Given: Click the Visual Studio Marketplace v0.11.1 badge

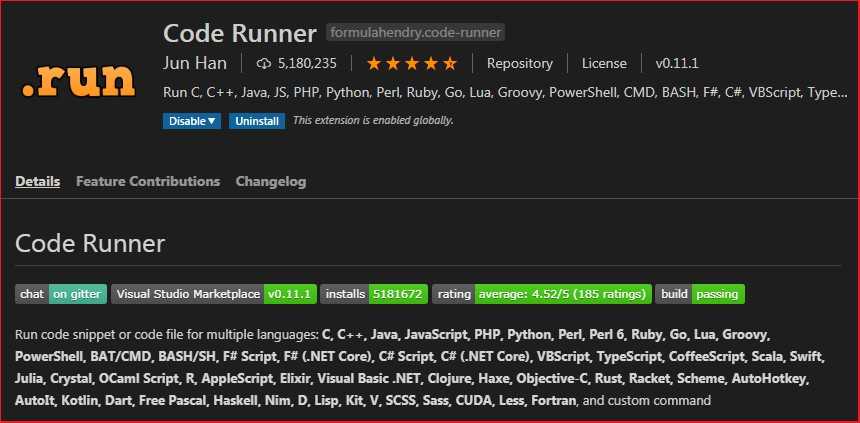Looking at the screenshot, I should coord(214,294).
